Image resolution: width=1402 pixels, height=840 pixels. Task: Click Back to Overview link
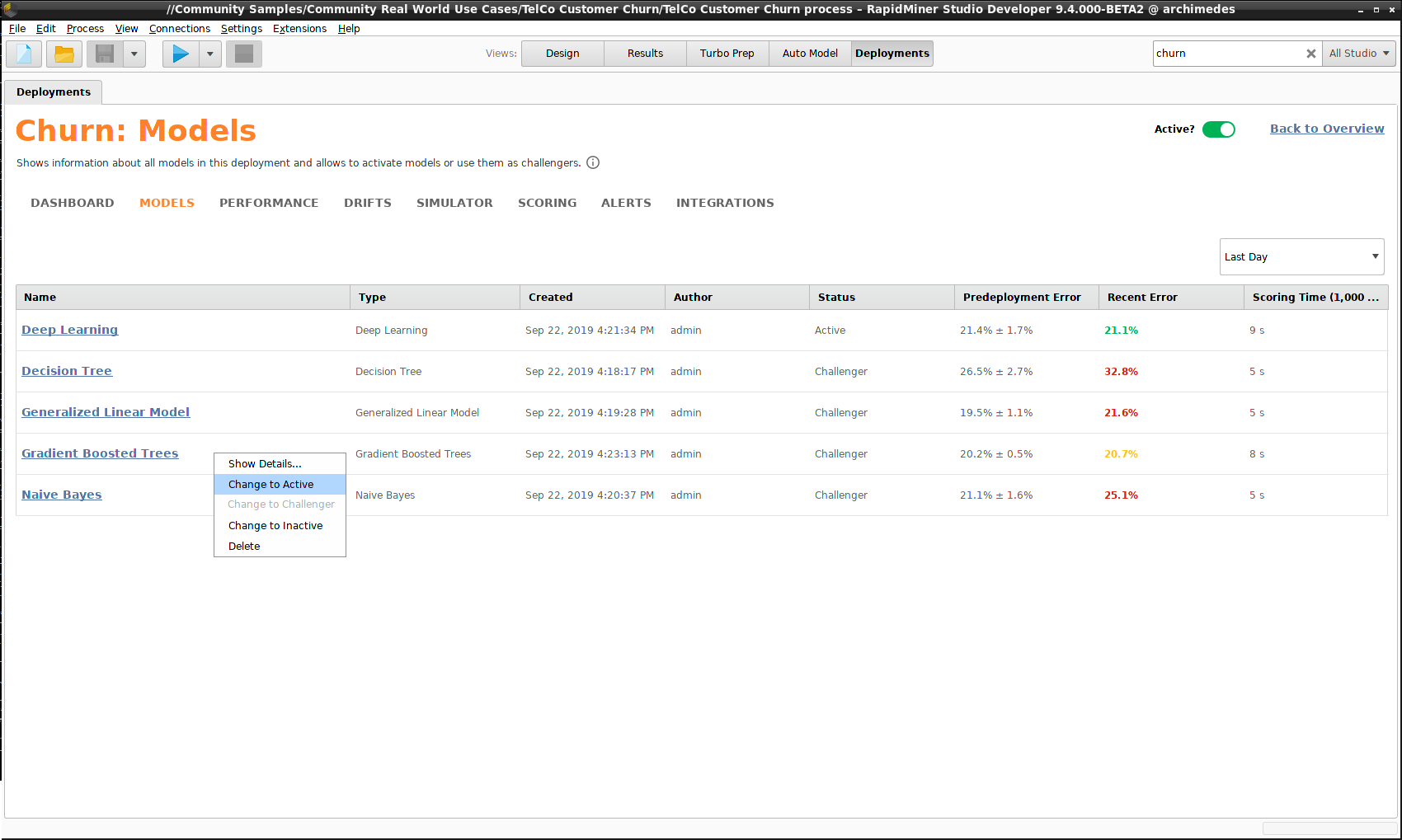point(1327,129)
